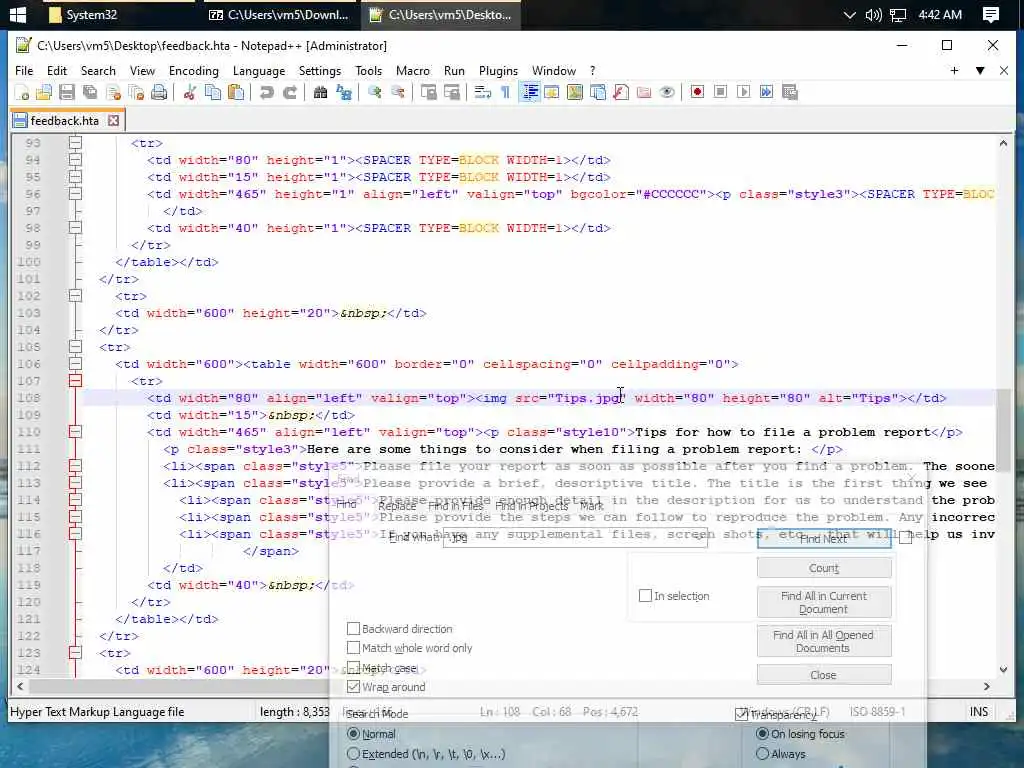Screen dimensions: 1024x768
Task: Collapse the fold marker on line 102
Action: pyautogui.click(x=75, y=296)
